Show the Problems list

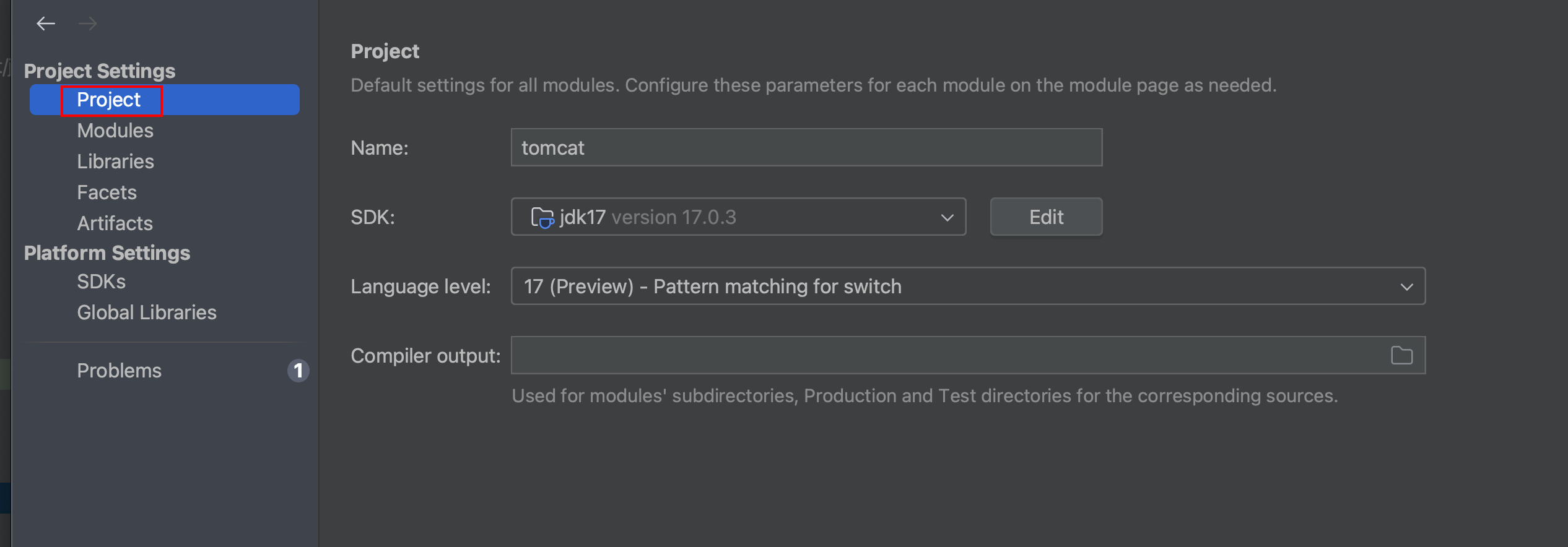click(x=119, y=371)
